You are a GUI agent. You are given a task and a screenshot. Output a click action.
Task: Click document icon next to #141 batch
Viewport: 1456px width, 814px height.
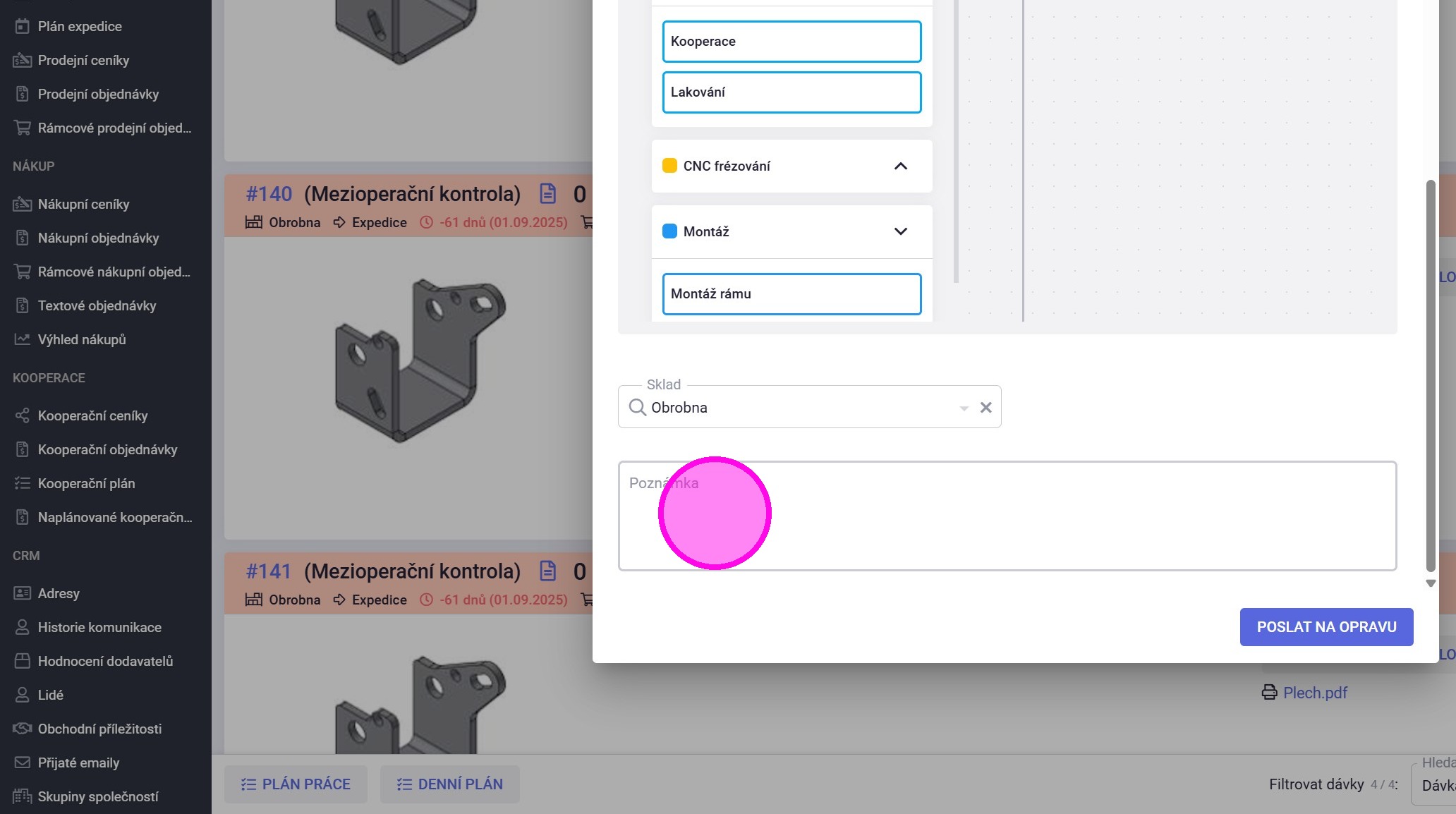coord(547,571)
